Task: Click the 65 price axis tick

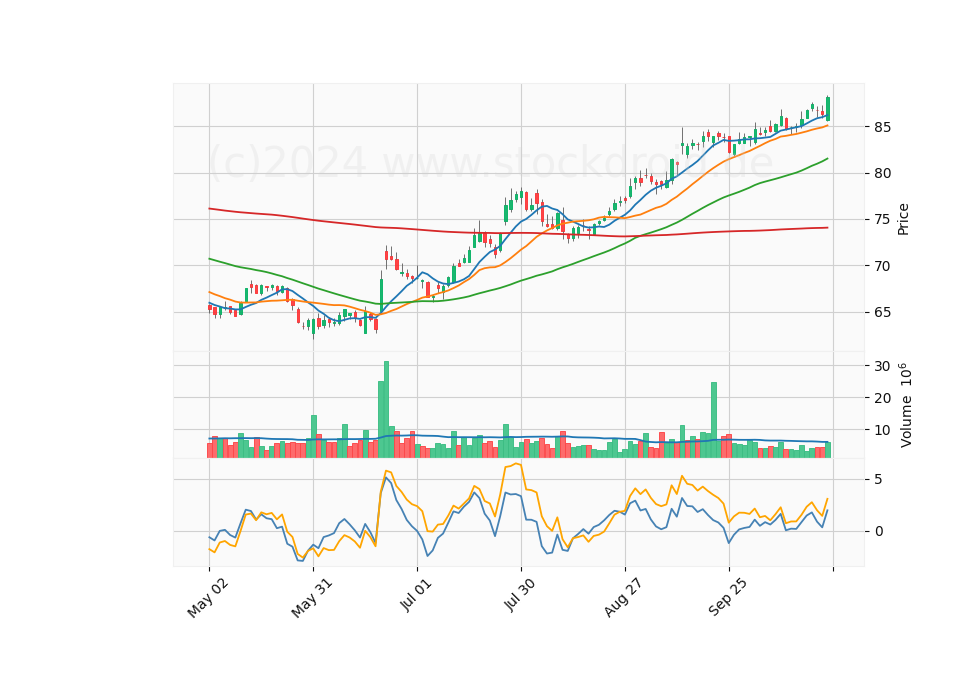Action: (x=882, y=312)
